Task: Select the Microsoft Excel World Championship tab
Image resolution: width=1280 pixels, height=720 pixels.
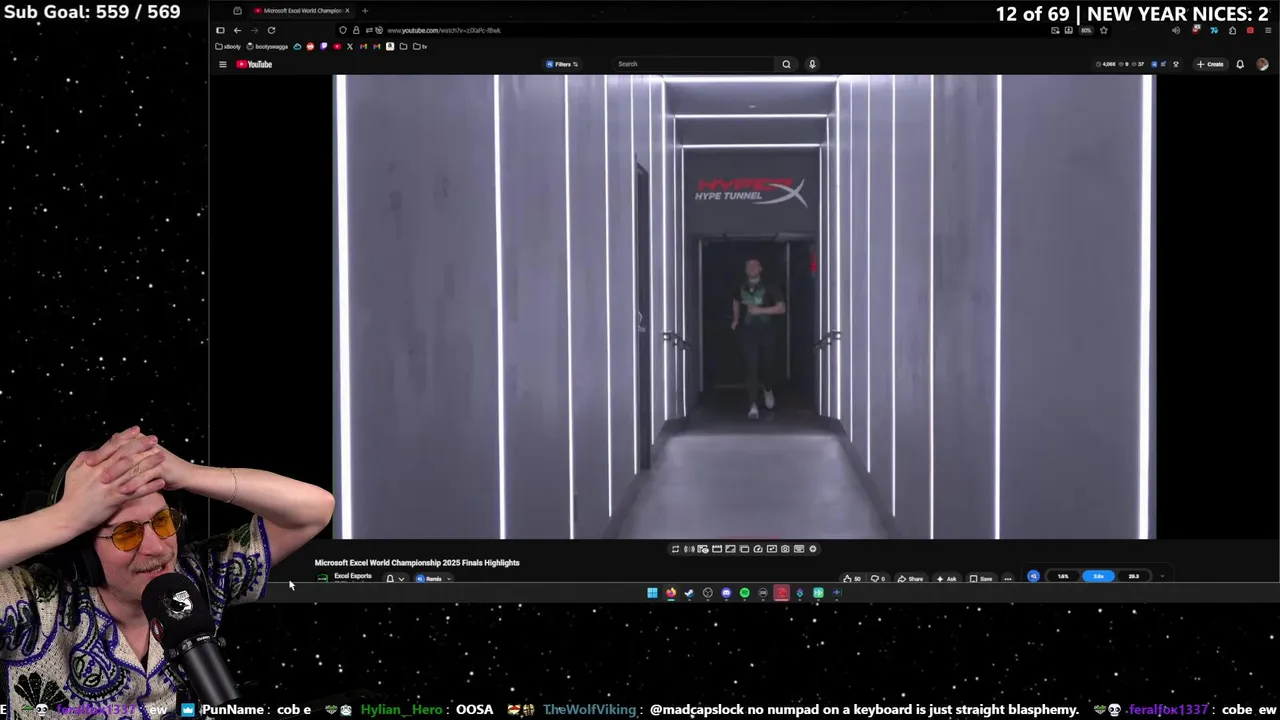Action: tap(300, 11)
